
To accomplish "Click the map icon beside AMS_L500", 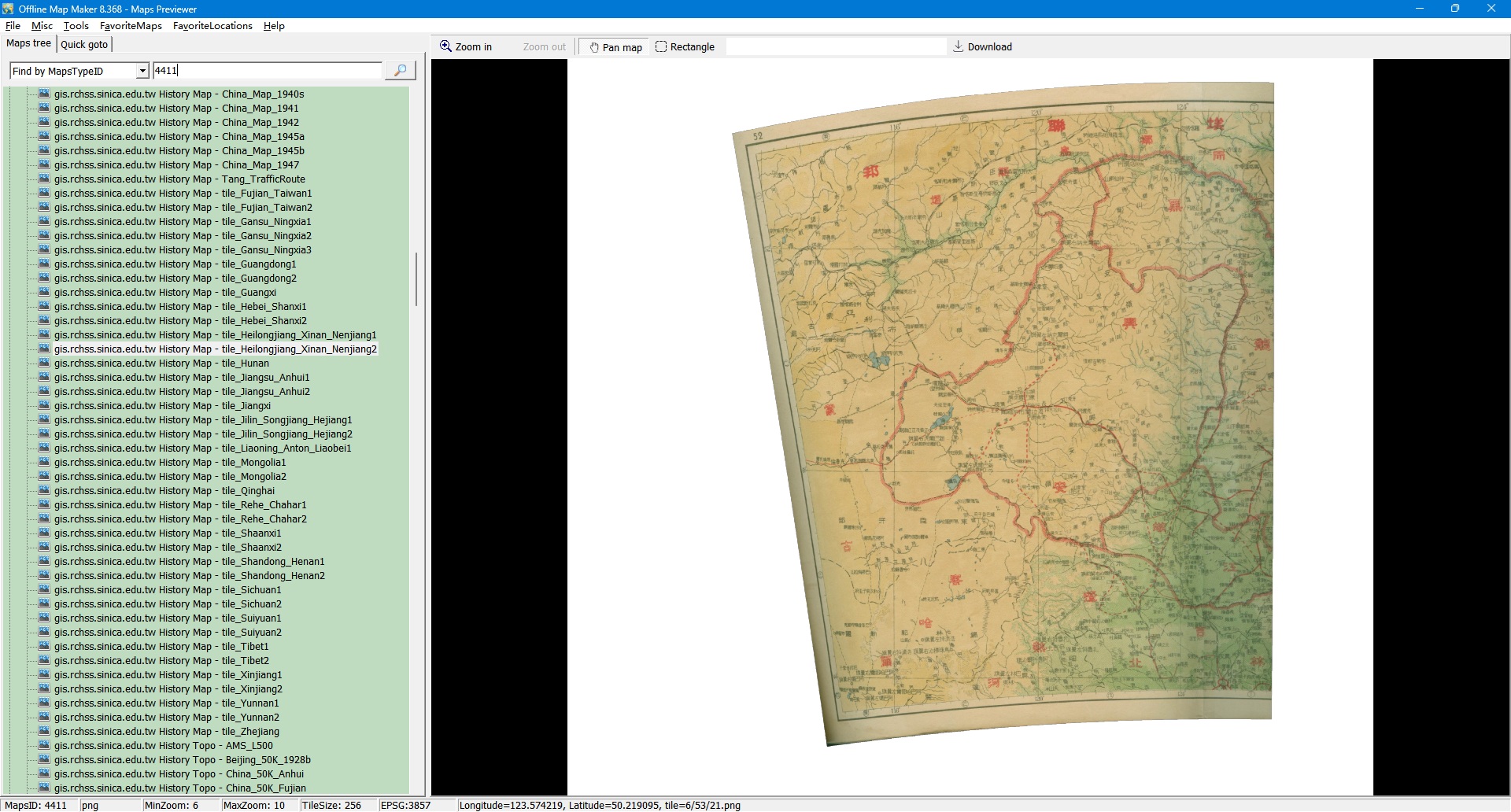I will 44,746.
